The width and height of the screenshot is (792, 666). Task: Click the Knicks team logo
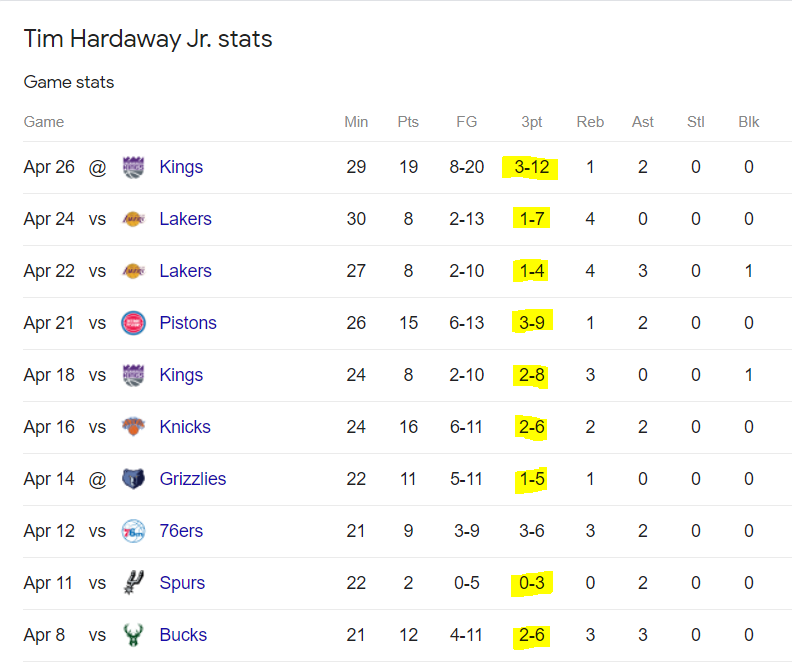pyautogui.click(x=133, y=427)
